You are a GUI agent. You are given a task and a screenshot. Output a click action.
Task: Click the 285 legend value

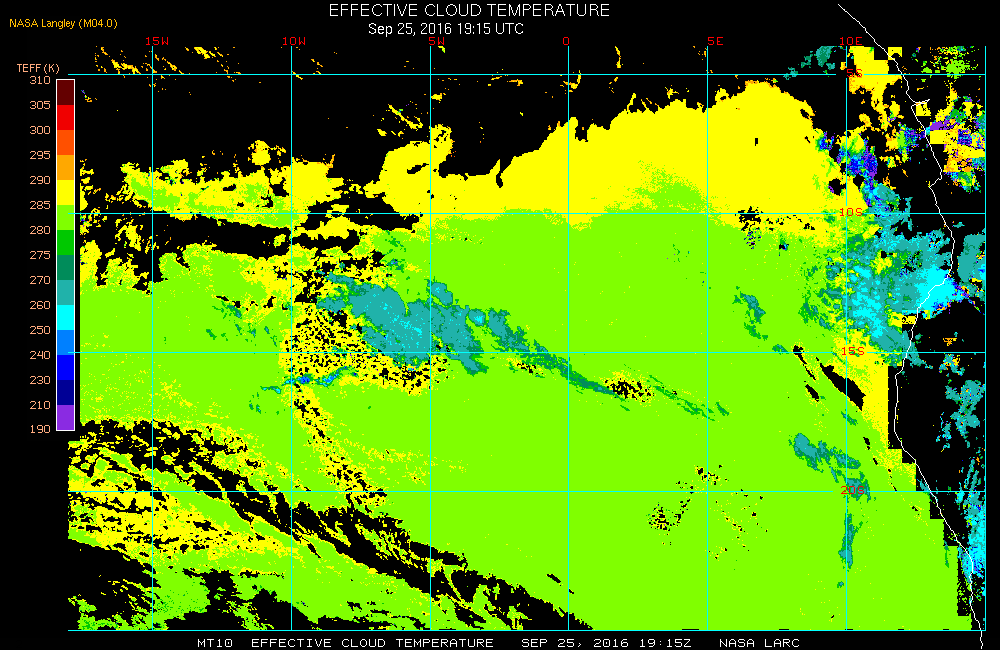40,205
